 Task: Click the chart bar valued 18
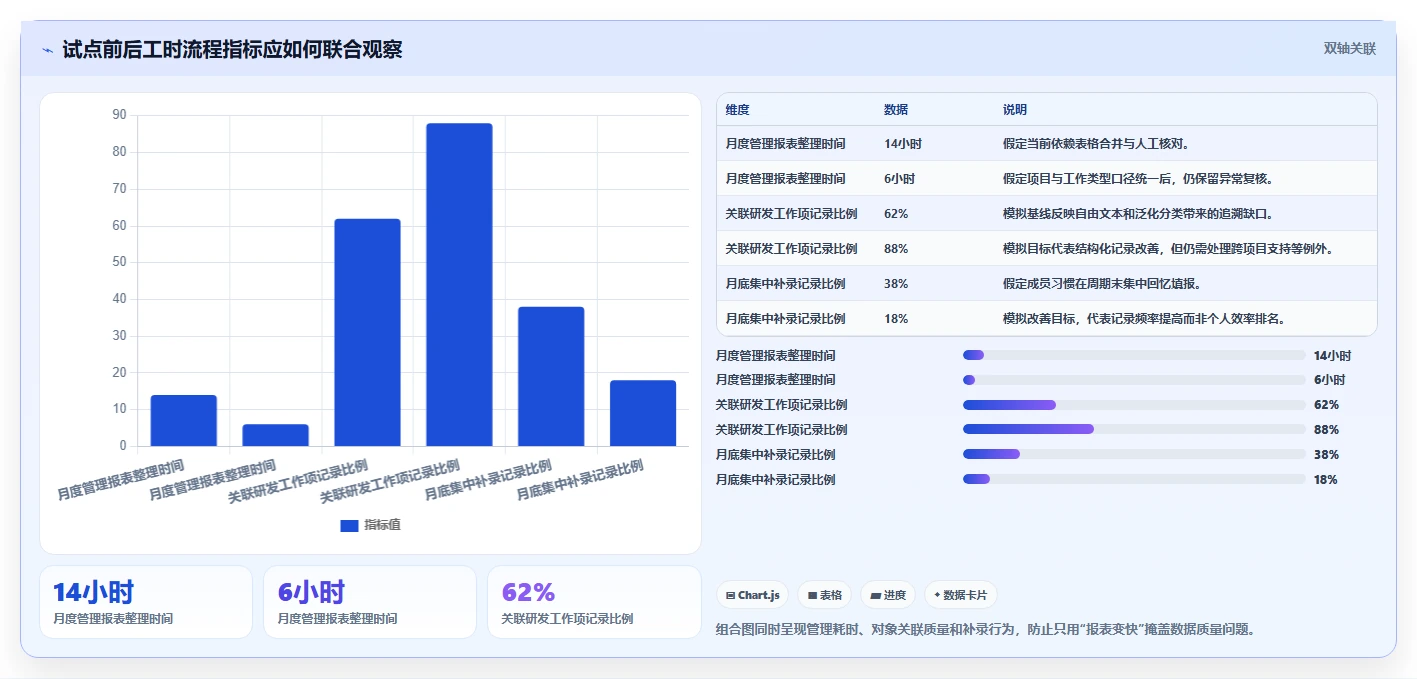click(x=643, y=413)
